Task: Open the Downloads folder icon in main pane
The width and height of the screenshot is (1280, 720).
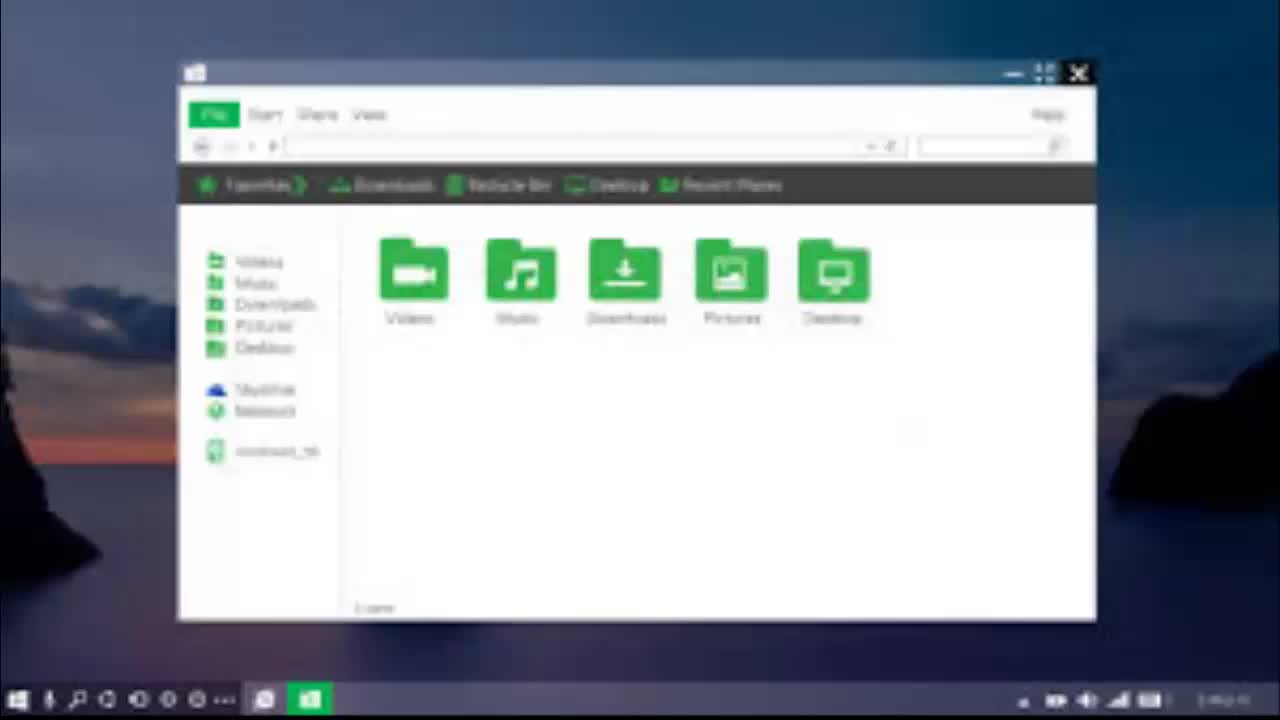Action: coord(625,272)
